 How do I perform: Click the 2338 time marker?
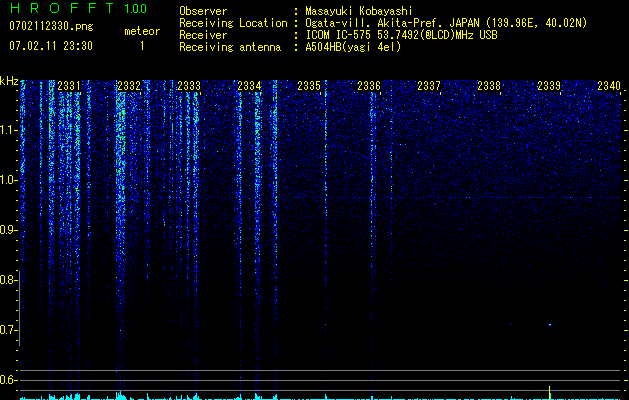tap(489, 86)
